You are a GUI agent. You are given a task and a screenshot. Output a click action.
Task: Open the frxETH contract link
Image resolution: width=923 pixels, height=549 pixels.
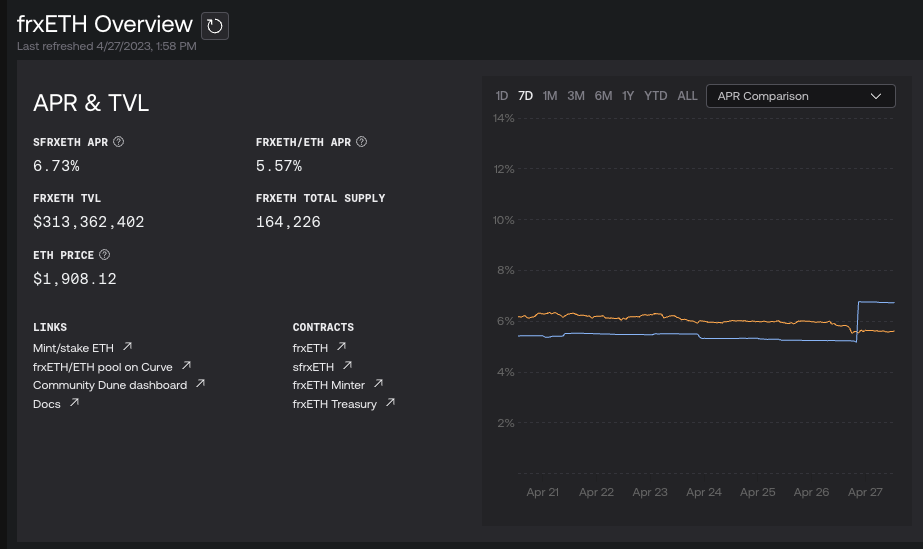pyautogui.click(x=310, y=347)
